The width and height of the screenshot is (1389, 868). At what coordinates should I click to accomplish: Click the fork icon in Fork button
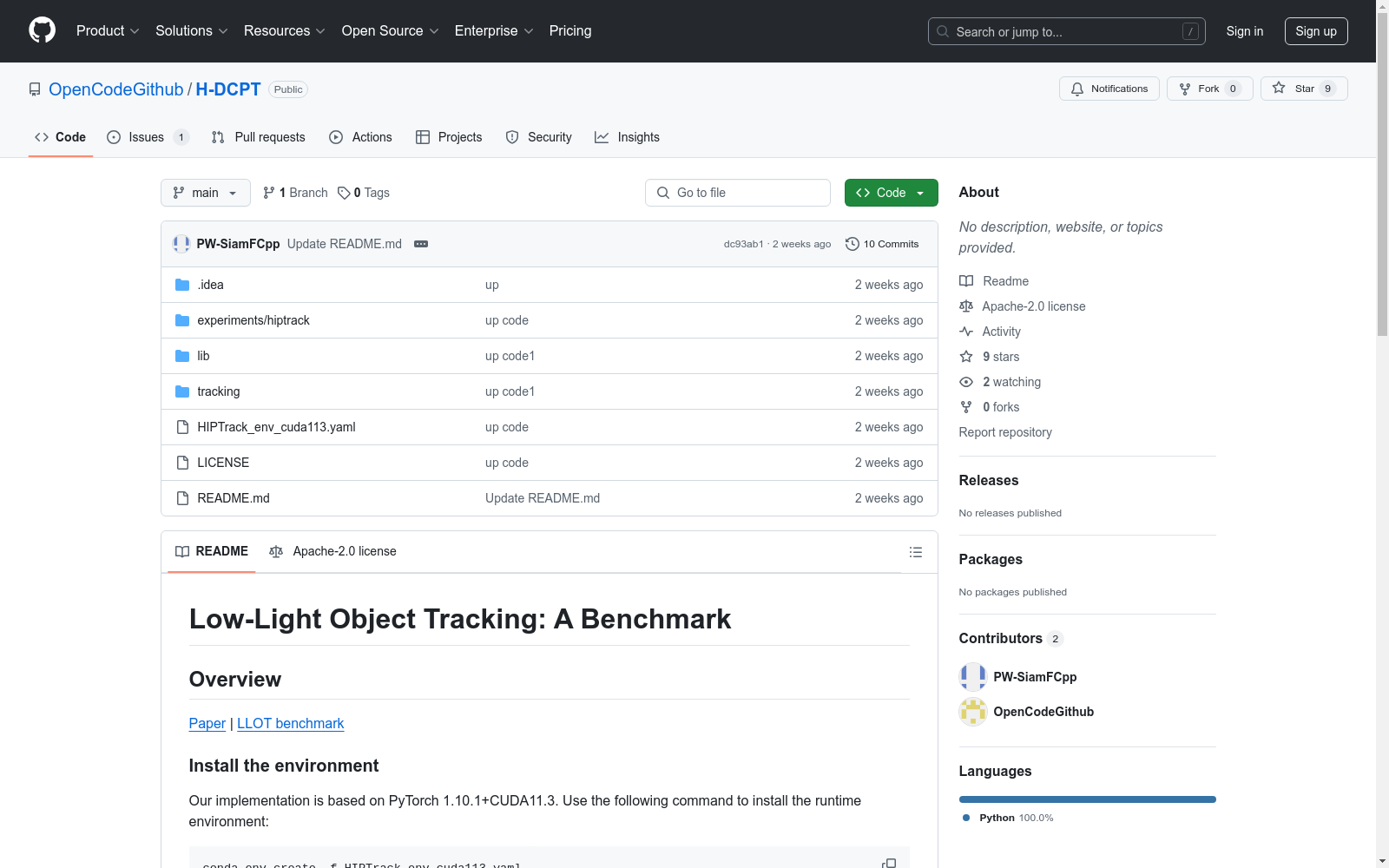point(1185,89)
